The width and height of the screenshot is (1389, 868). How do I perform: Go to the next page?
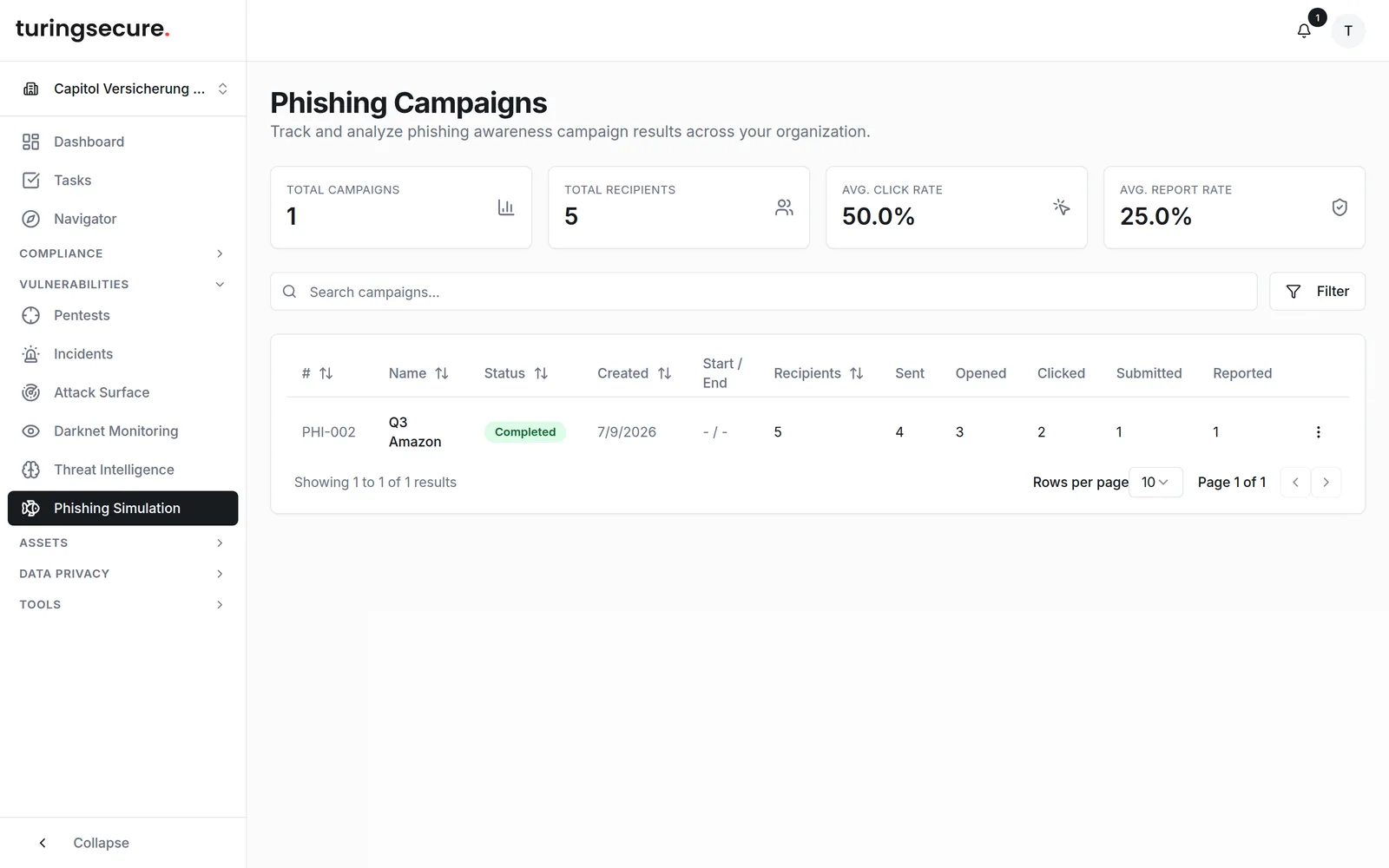tap(1326, 483)
